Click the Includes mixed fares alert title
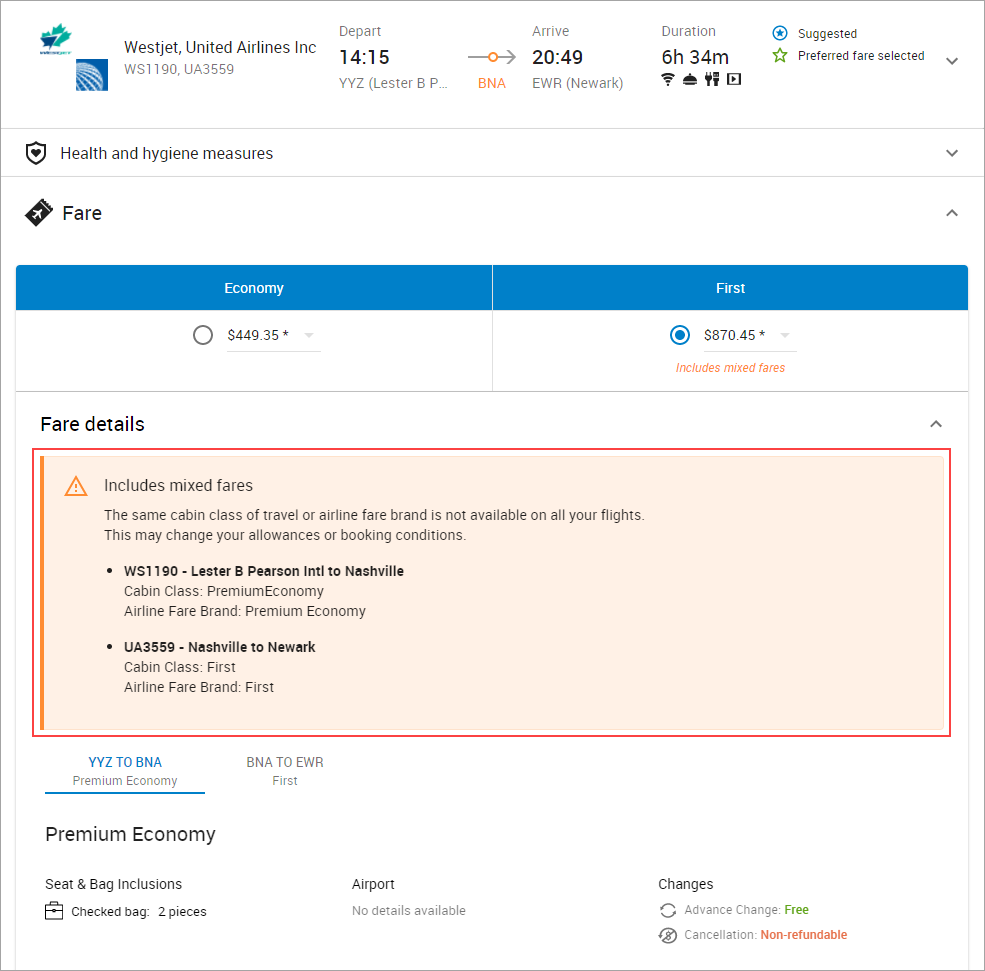985x971 pixels. [178, 486]
